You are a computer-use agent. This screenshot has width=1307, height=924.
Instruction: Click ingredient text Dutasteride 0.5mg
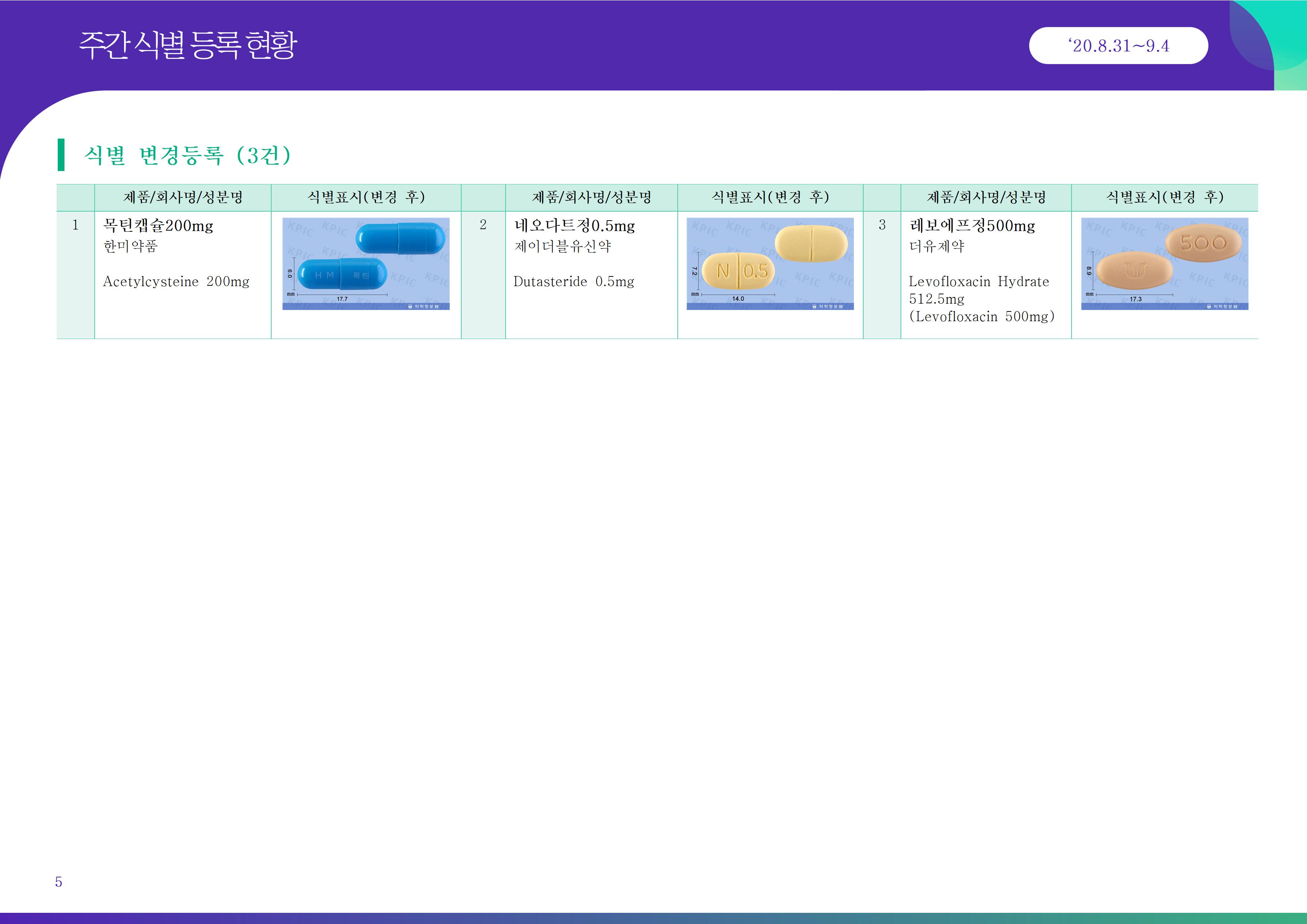tap(573, 282)
